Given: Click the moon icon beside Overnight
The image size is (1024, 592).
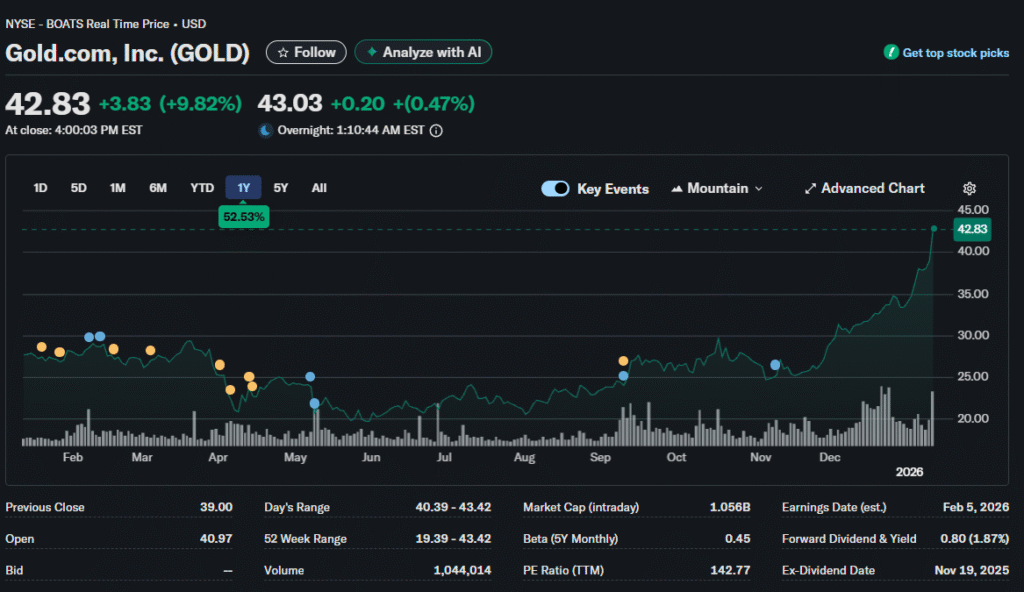Looking at the screenshot, I should tap(265, 130).
